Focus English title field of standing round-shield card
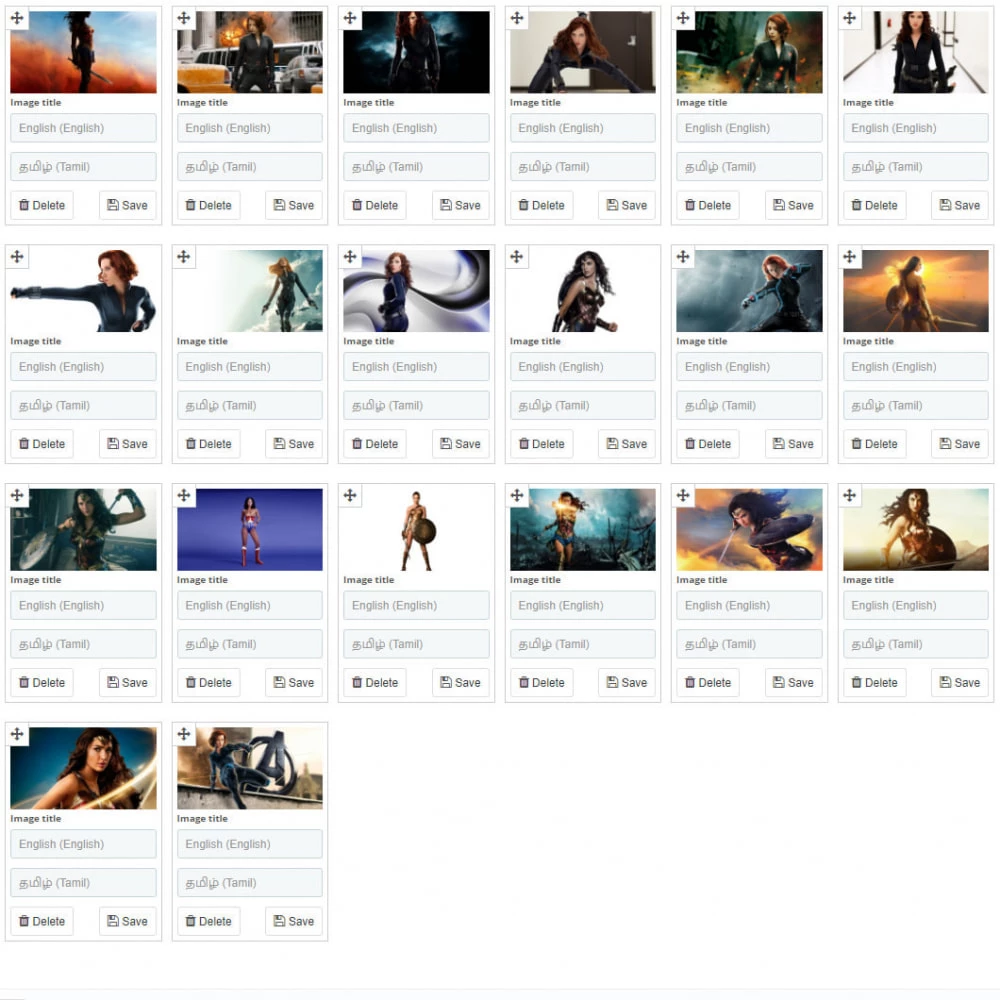The height and width of the screenshot is (1000, 1000). coord(416,605)
